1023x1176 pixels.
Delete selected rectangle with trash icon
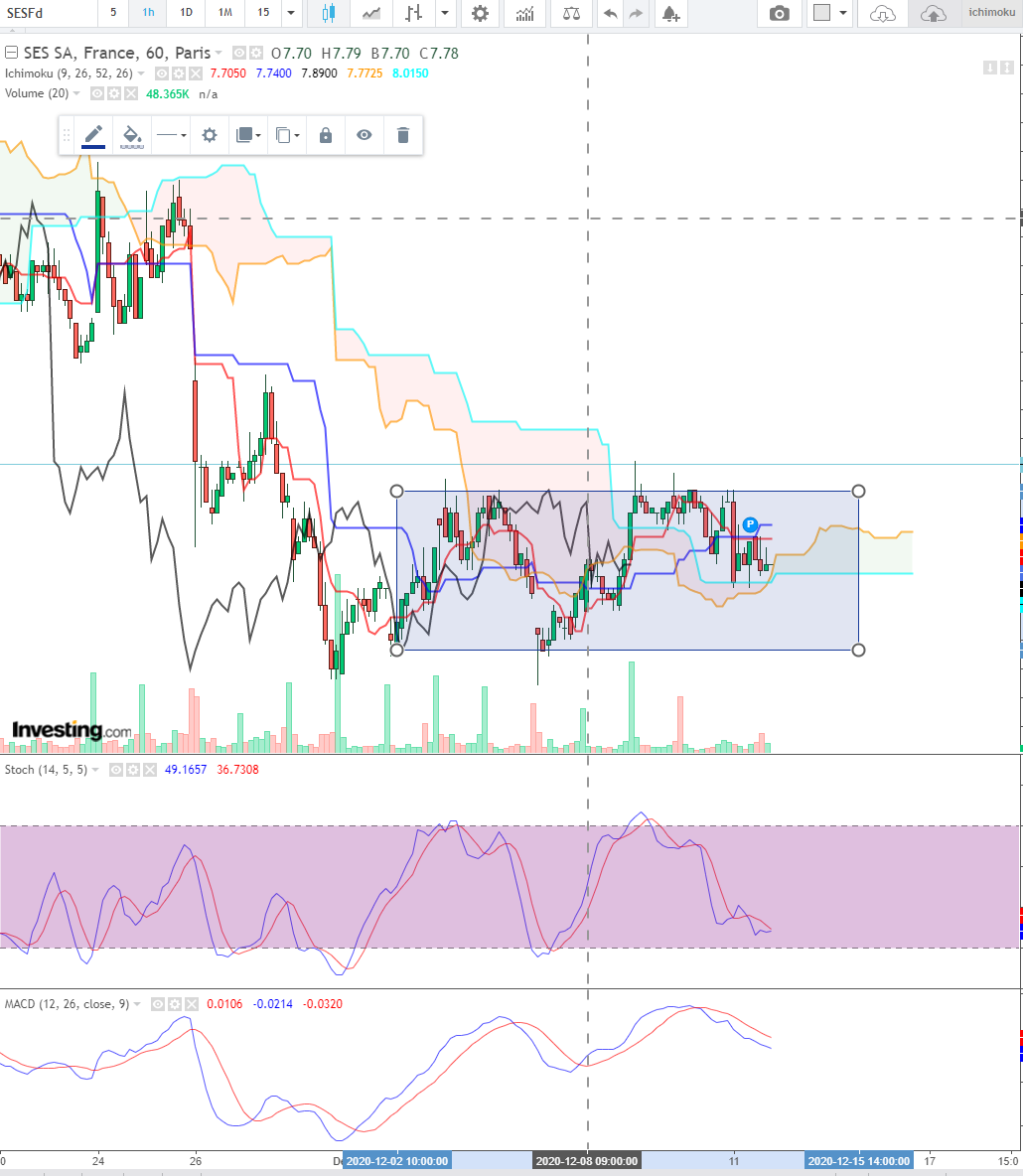pyautogui.click(x=403, y=135)
